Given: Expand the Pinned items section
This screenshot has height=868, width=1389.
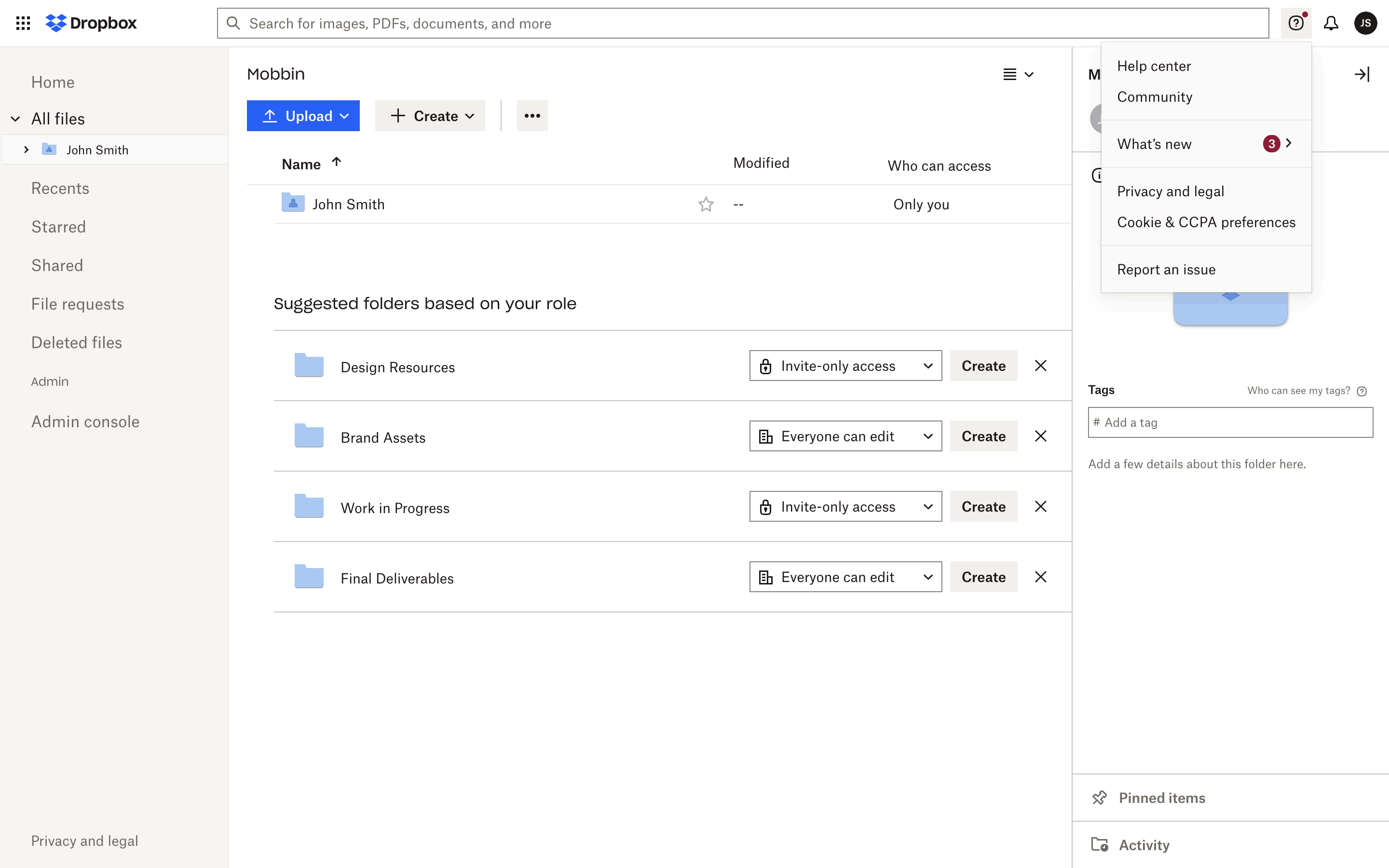Looking at the screenshot, I should 1161,798.
